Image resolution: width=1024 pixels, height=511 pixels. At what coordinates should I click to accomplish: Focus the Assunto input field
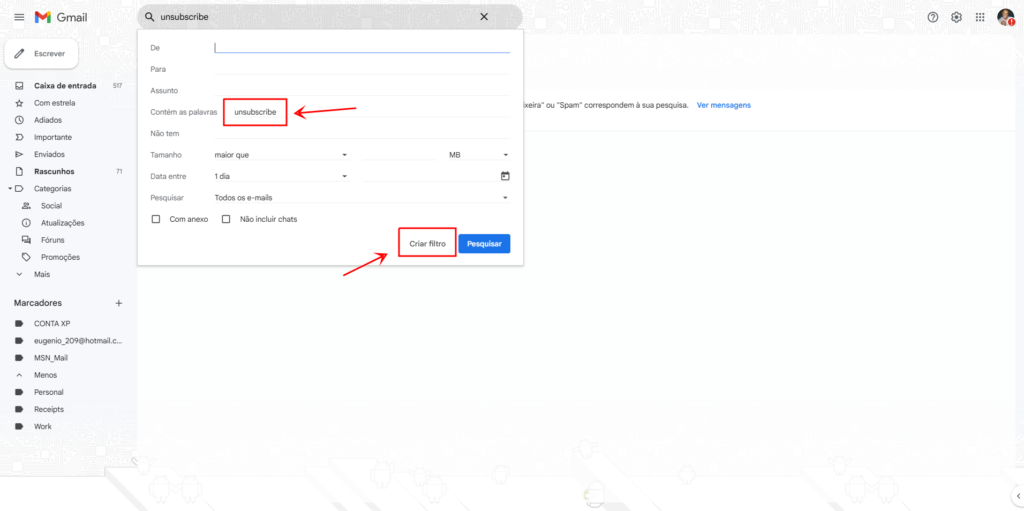click(362, 90)
